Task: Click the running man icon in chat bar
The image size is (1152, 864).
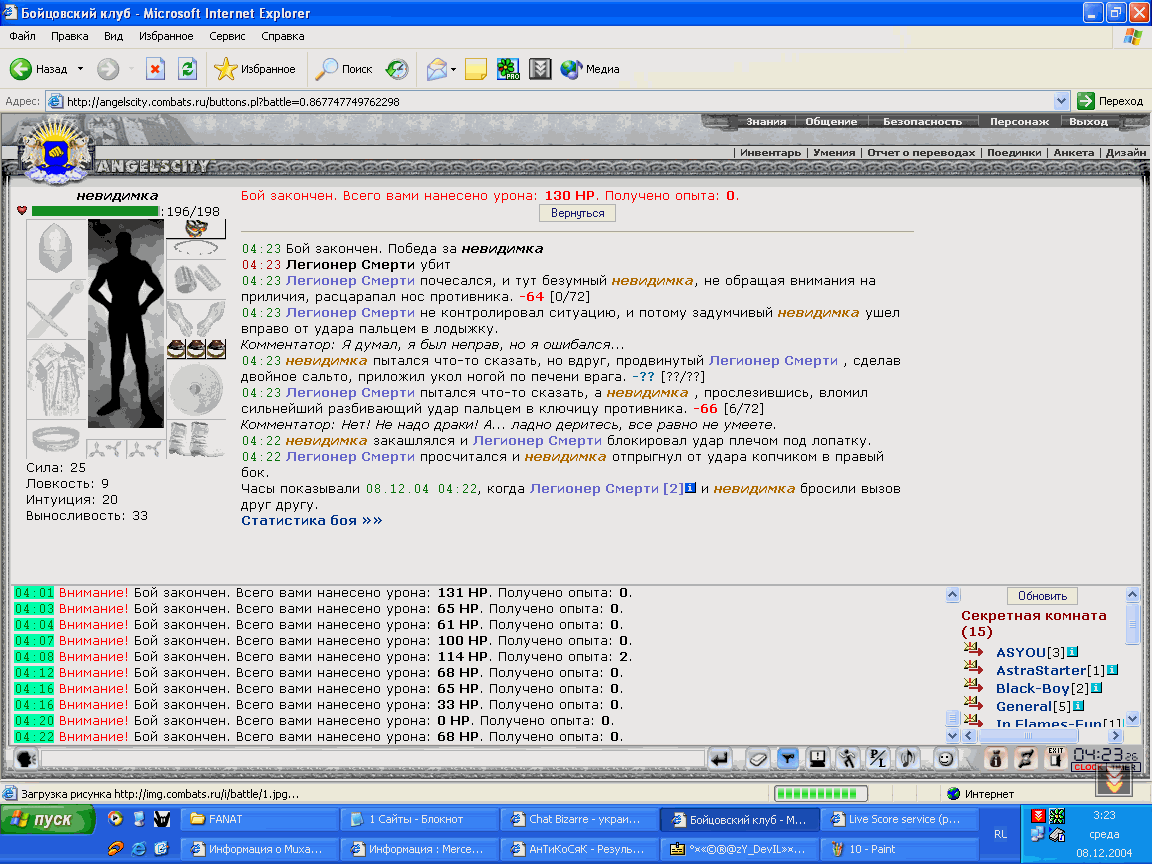Action: [848, 758]
